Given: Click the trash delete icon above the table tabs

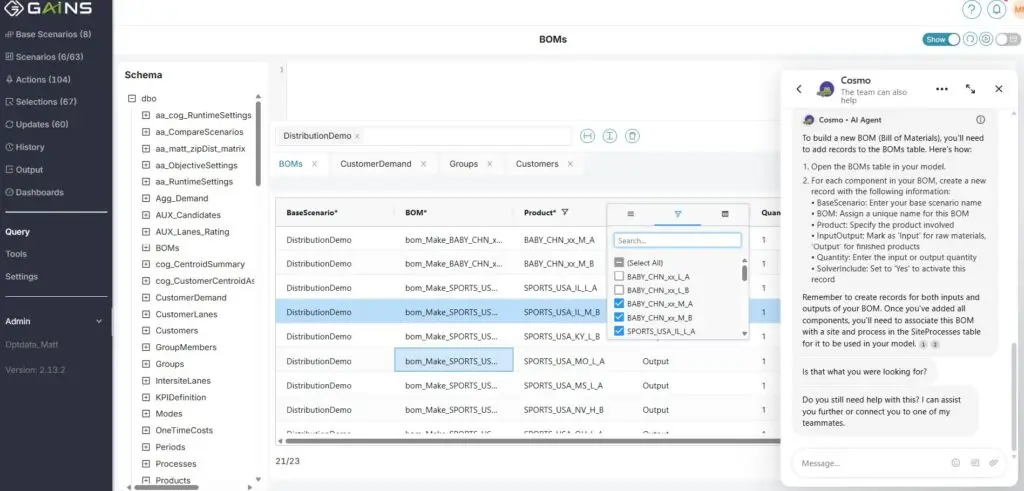Looking at the screenshot, I should coord(632,136).
